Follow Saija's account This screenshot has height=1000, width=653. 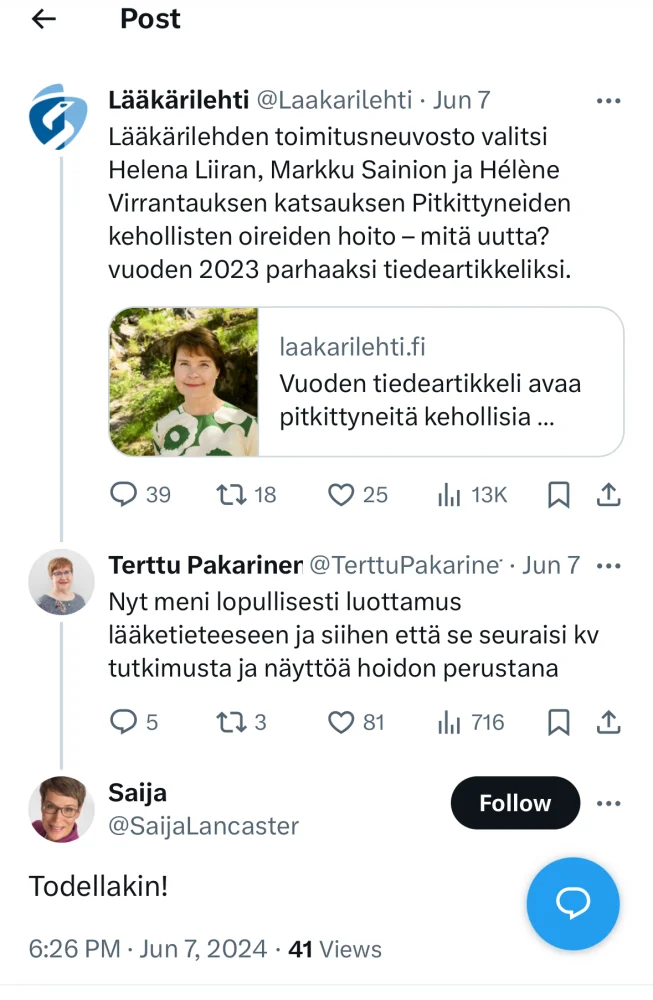tap(515, 803)
